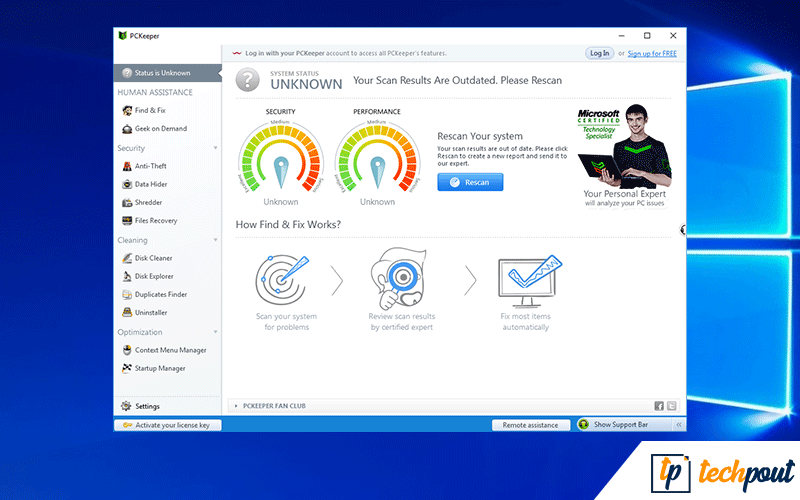
Task: Click the Facebook icon in fan club bar
Action: point(659,406)
